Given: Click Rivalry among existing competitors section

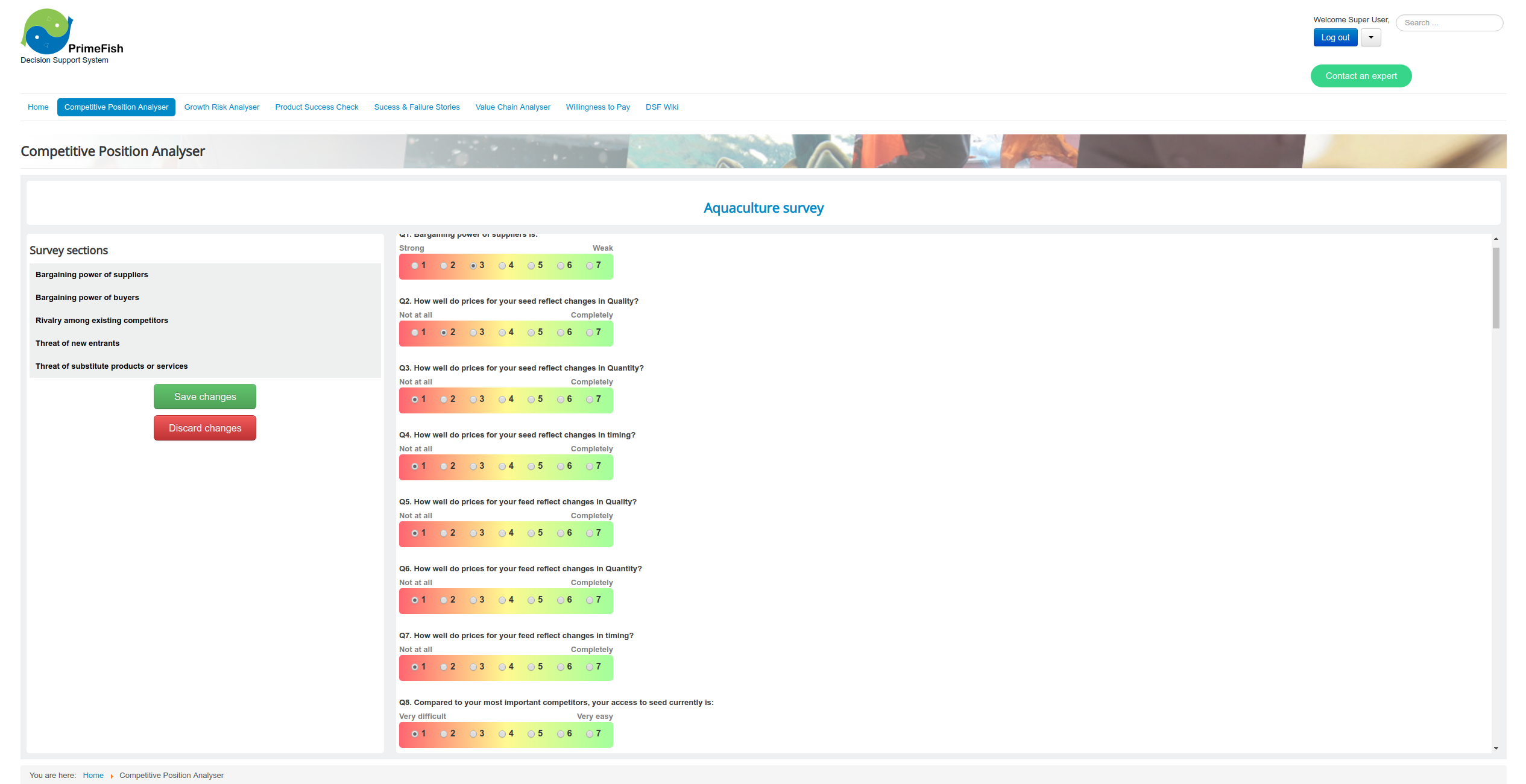Looking at the screenshot, I should (100, 320).
